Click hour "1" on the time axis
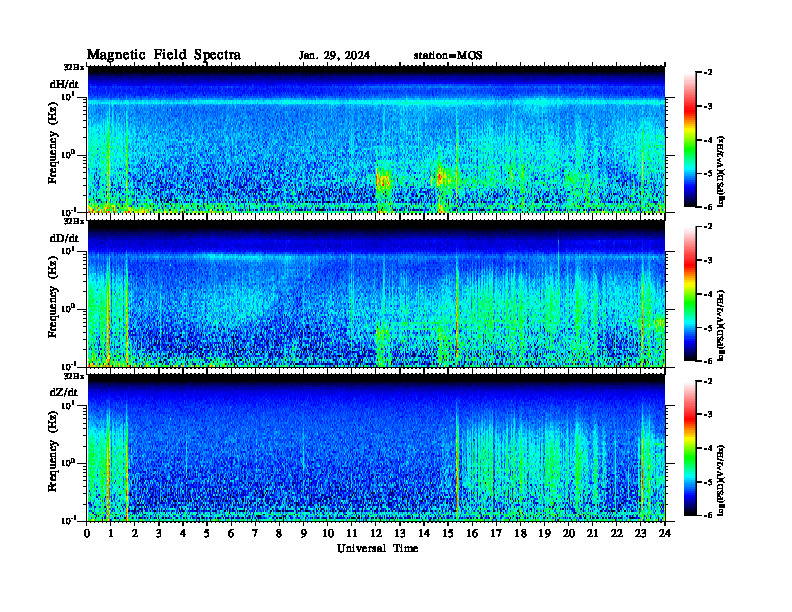 click(x=111, y=533)
